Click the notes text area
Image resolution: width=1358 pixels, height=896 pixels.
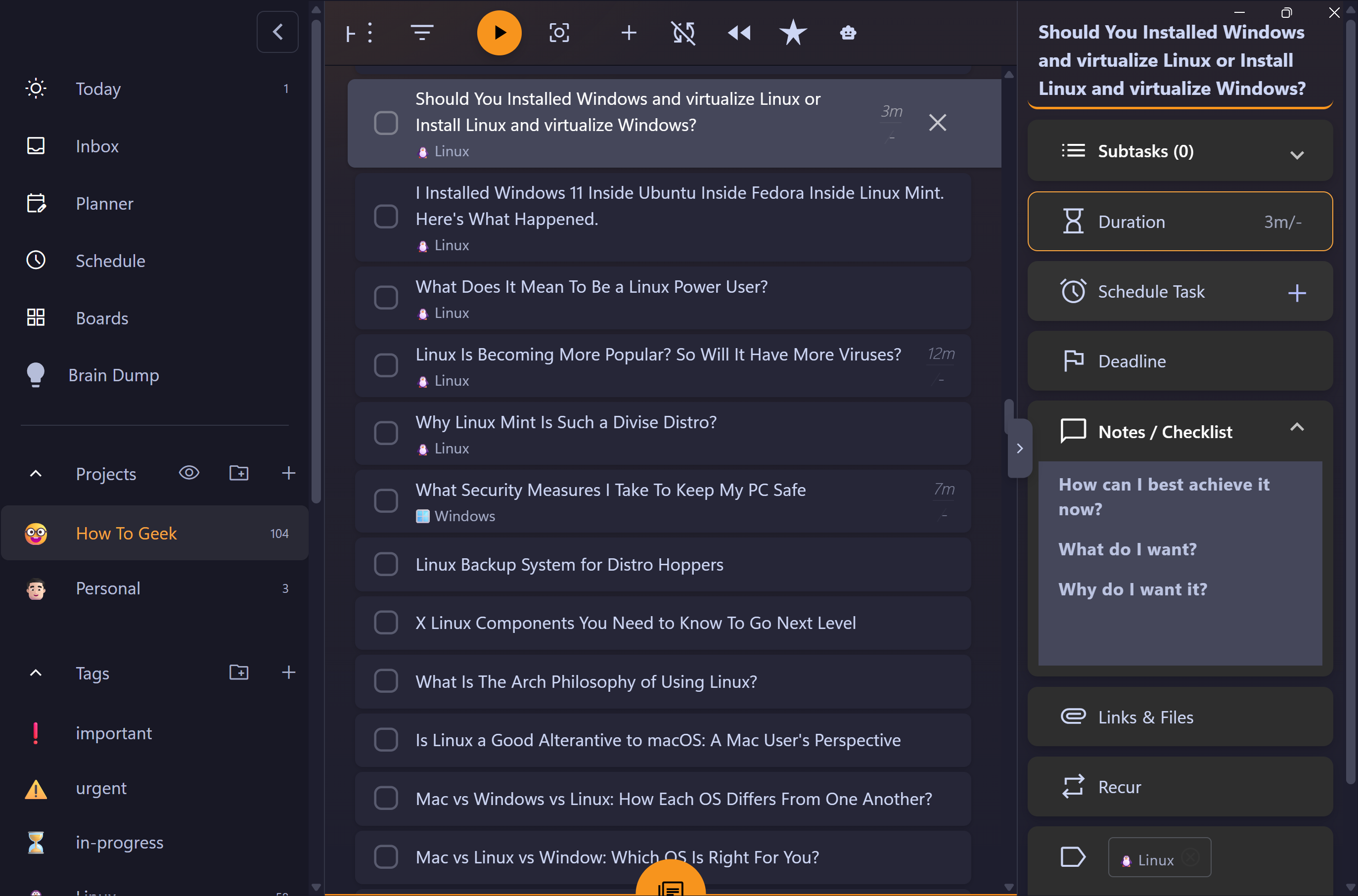point(1179,563)
